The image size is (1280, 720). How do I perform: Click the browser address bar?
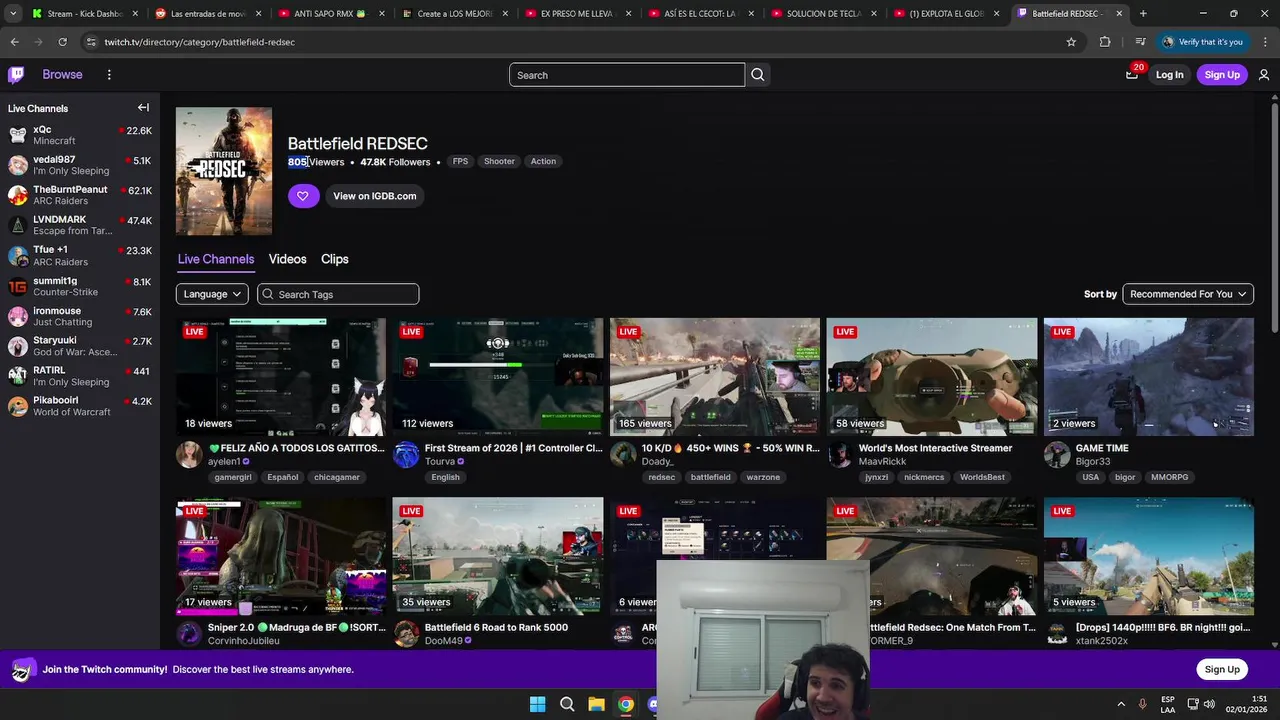[570, 42]
